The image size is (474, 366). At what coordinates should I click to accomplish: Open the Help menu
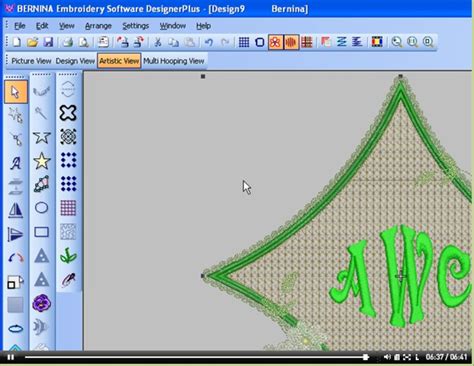[203, 26]
